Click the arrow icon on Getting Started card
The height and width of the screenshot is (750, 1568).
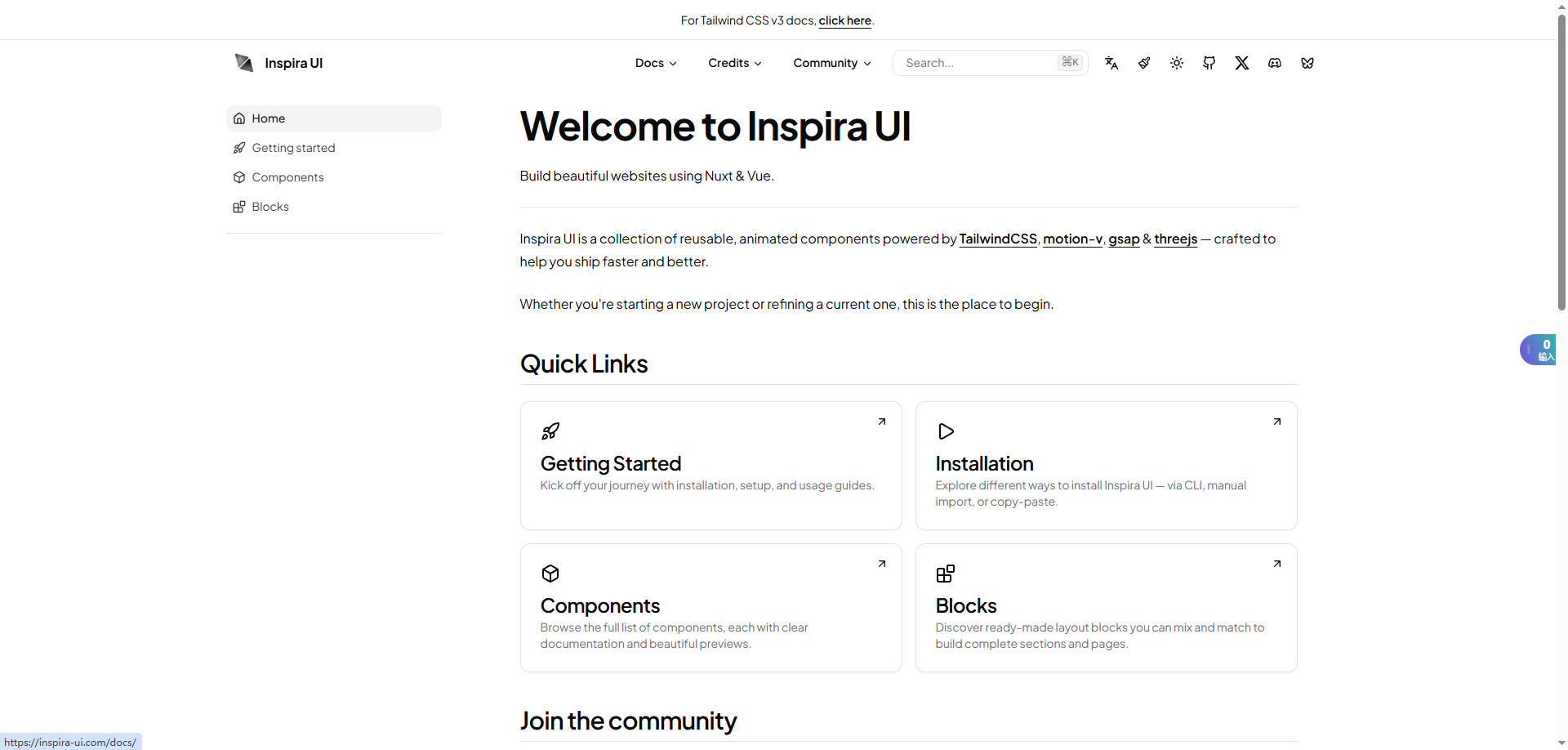click(882, 422)
